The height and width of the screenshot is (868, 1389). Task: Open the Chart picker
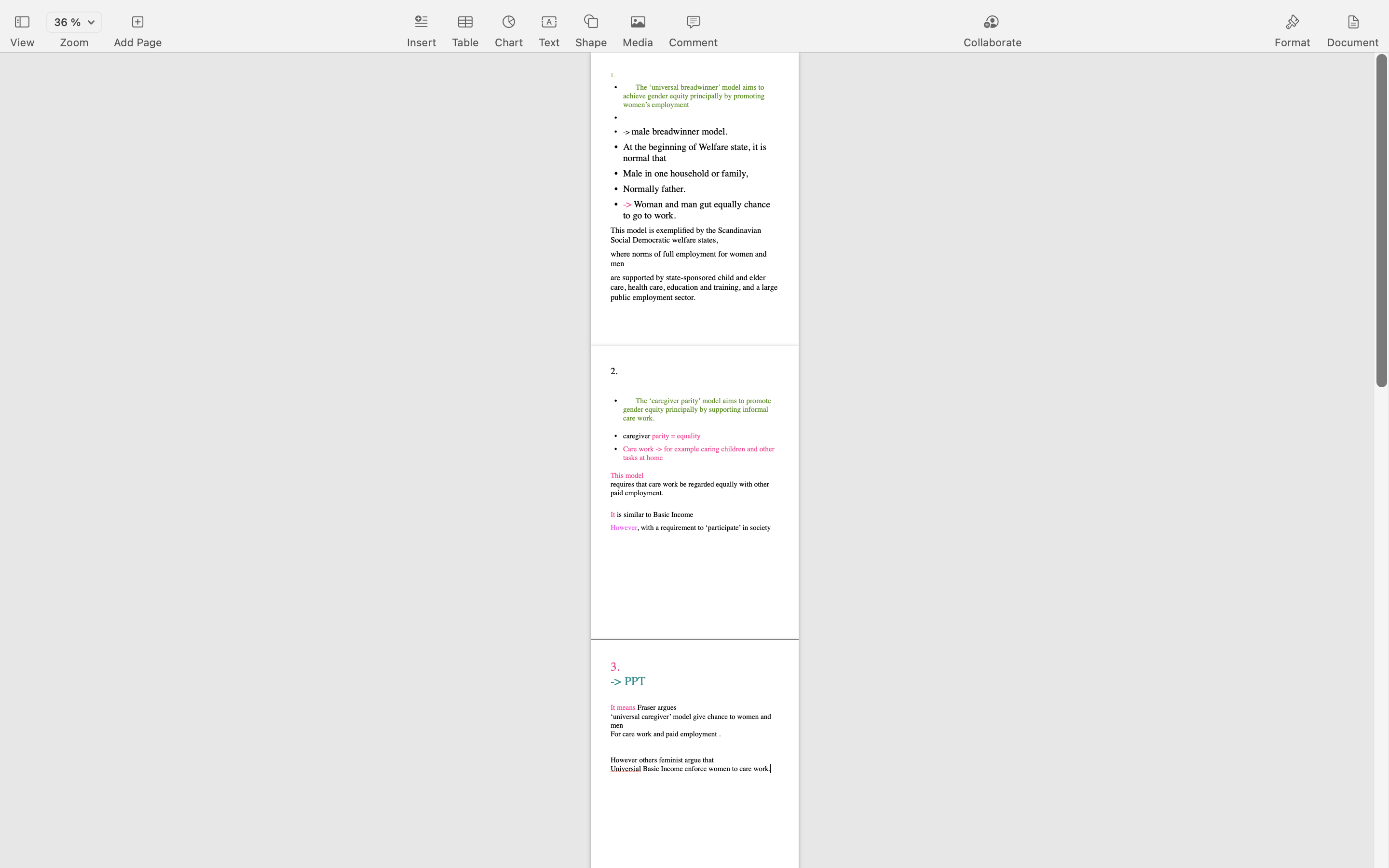click(x=508, y=22)
